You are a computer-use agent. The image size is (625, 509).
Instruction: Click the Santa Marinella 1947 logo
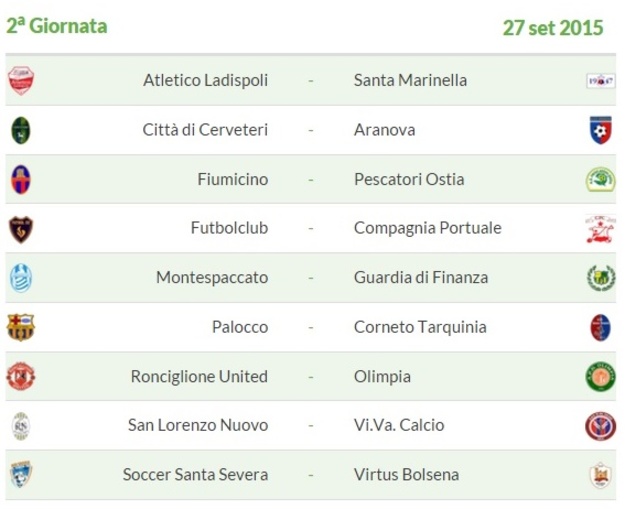pos(601,81)
